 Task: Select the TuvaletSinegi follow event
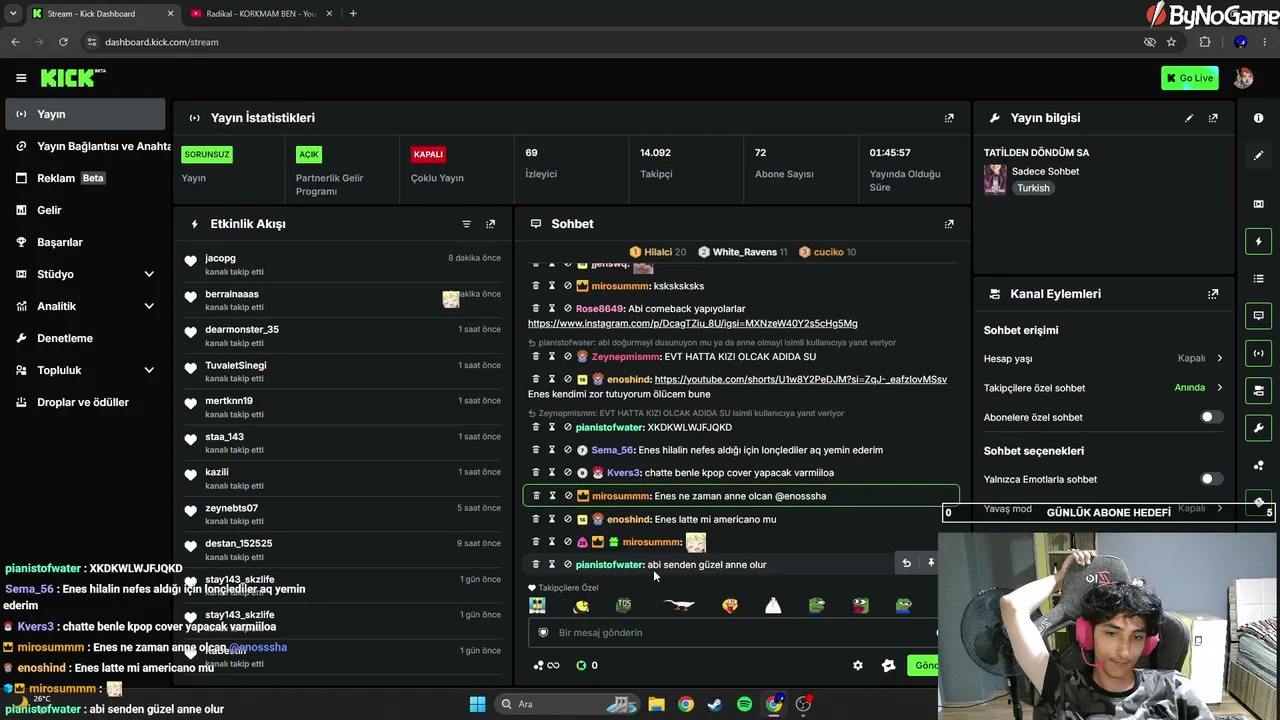click(343, 372)
